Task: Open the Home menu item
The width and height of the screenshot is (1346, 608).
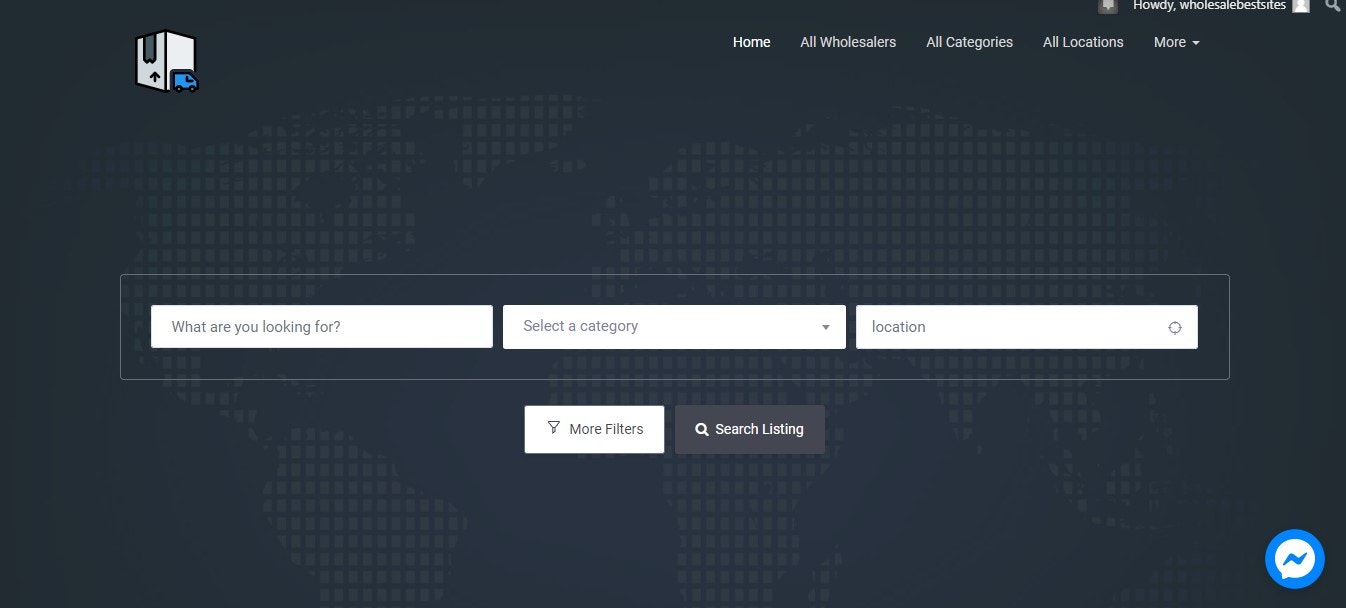Action: click(x=751, y=42)
